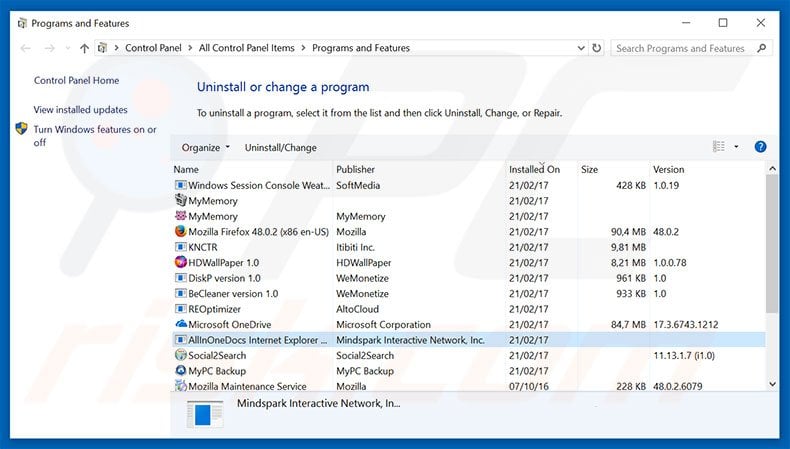Select Mozilla Maintenance Service icon
The image size is (790, 449).
tap(180, 386)
